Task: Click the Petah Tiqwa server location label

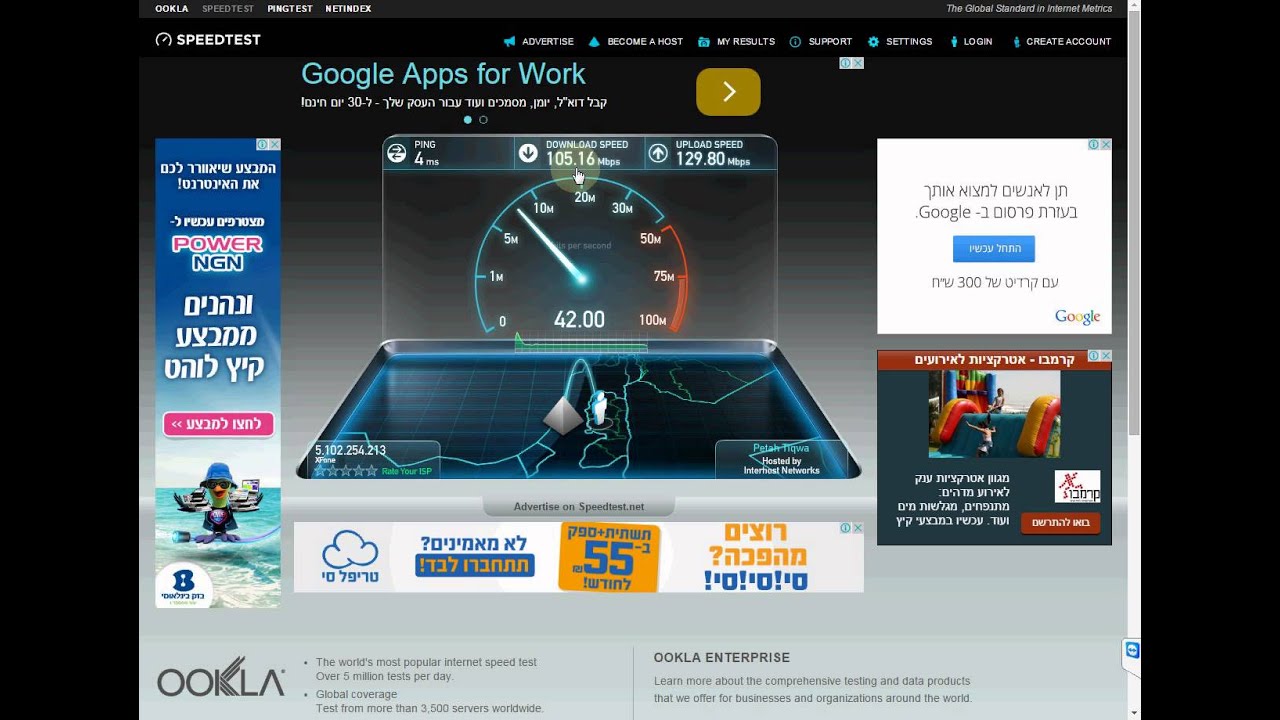Action: [781, 449]
